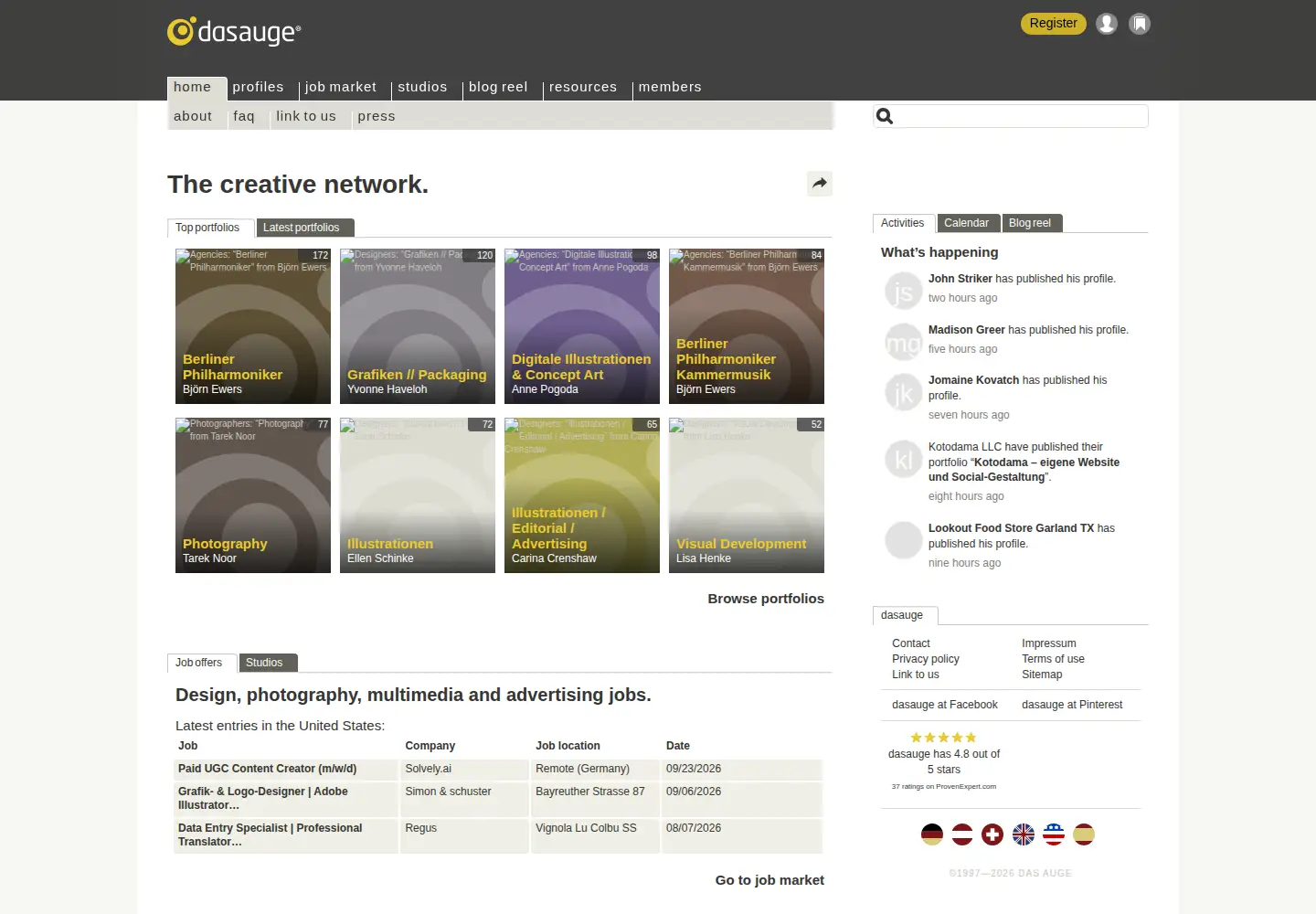Select the US flag

(1054, 834)
